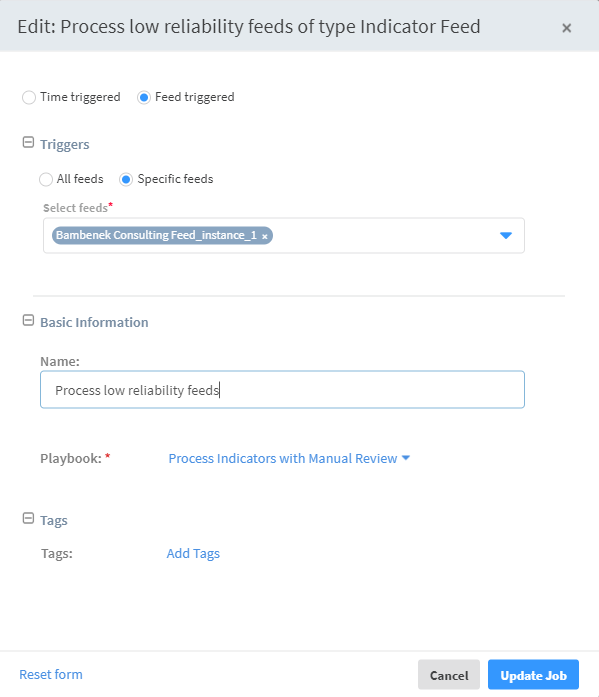Image resolution: width=599 pixels, height=697 pixels.
Task: Collapse the Triggers section icon
Action: tap(28, 142)
